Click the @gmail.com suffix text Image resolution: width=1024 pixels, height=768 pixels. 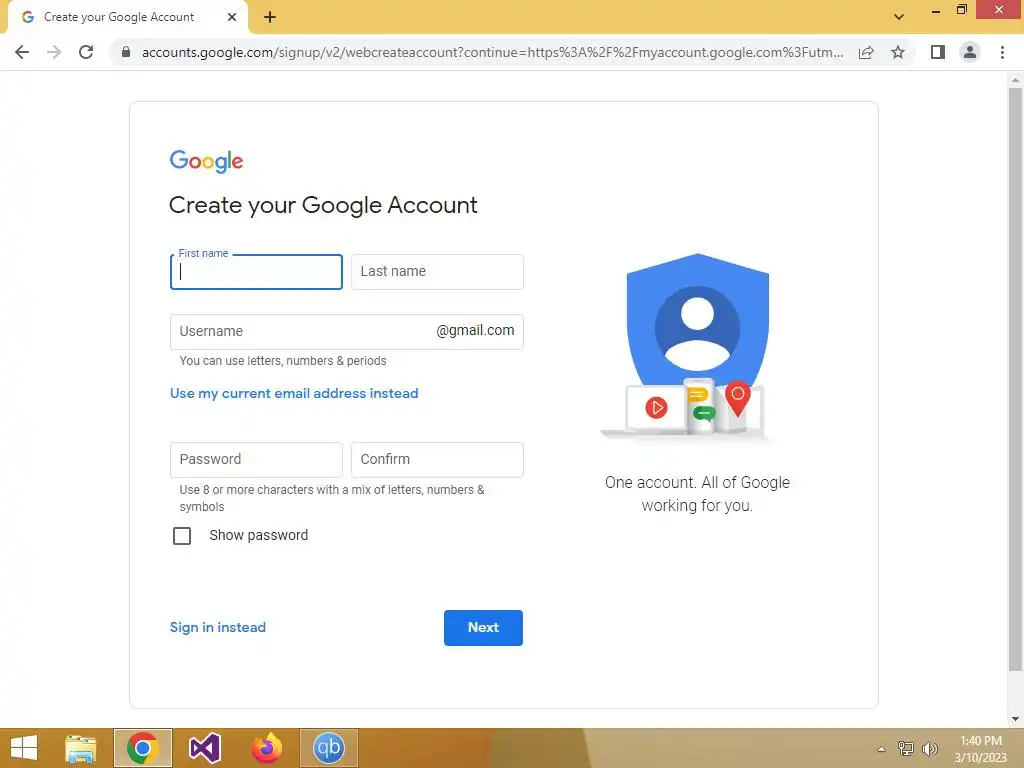(475, 330)
